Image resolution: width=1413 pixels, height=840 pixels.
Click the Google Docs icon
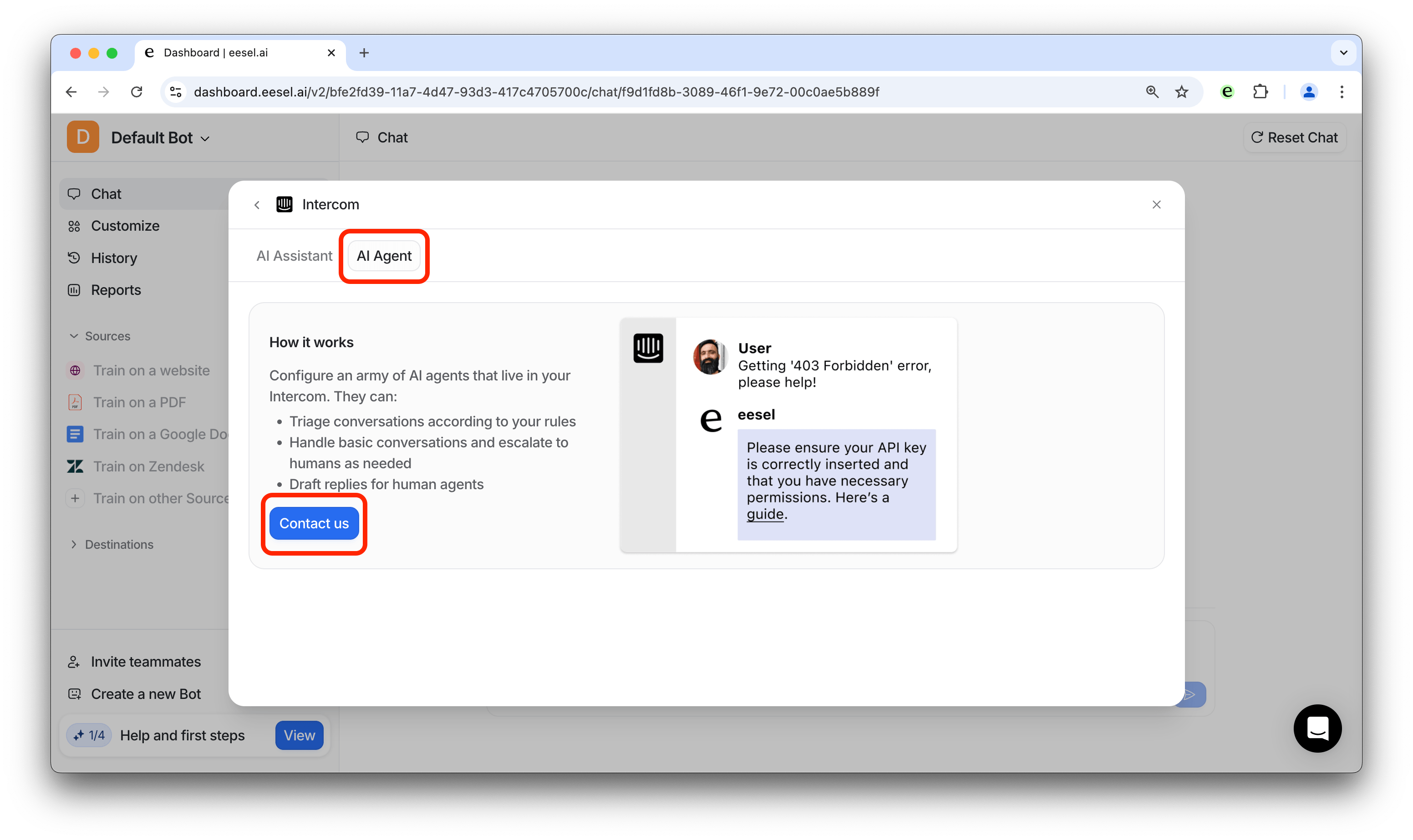click(x=75, y=434)
